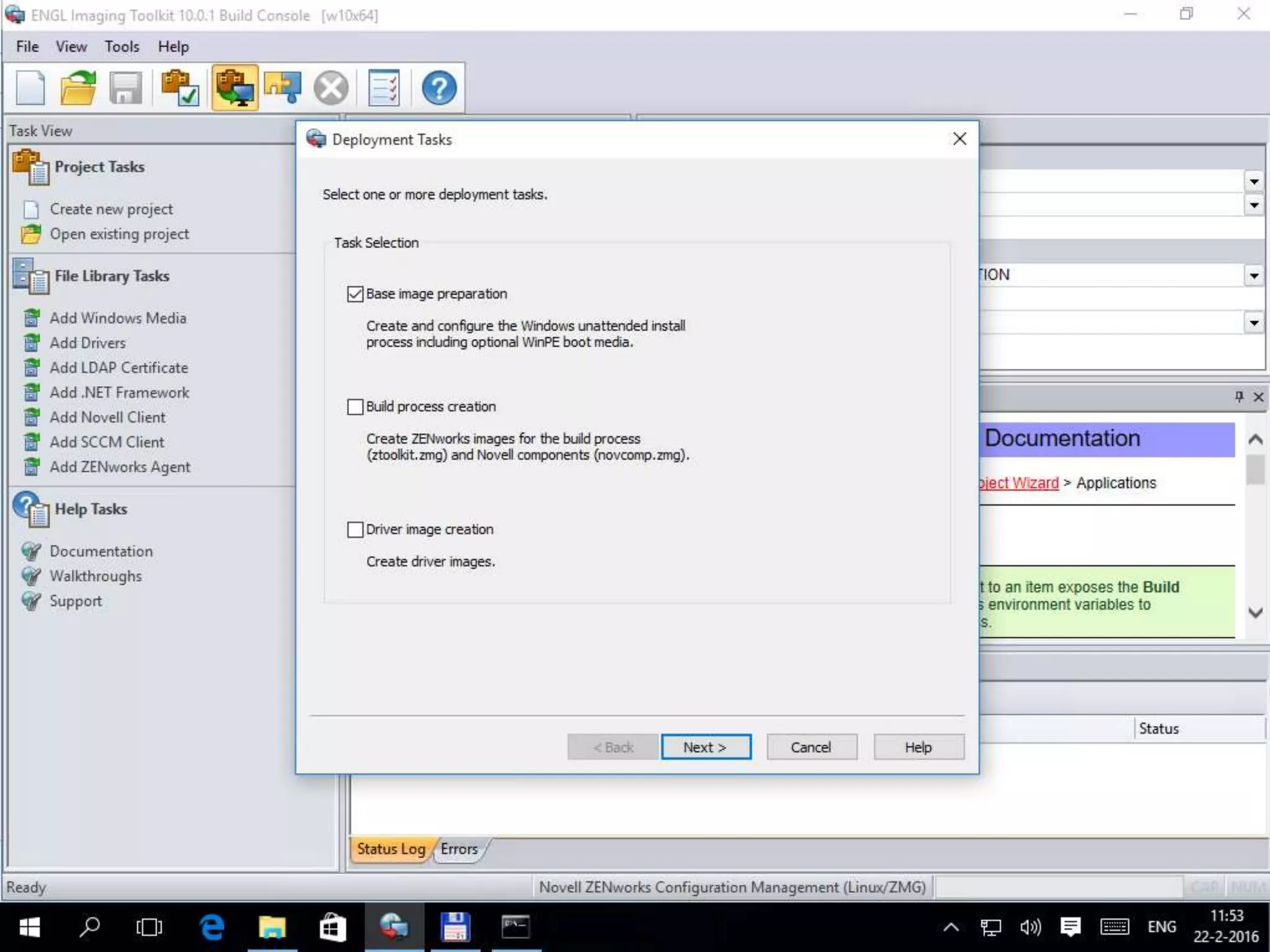The width and height of the screenshot is (1270, 952).
Task: Click the Support help task
Action: coord(76,601)
